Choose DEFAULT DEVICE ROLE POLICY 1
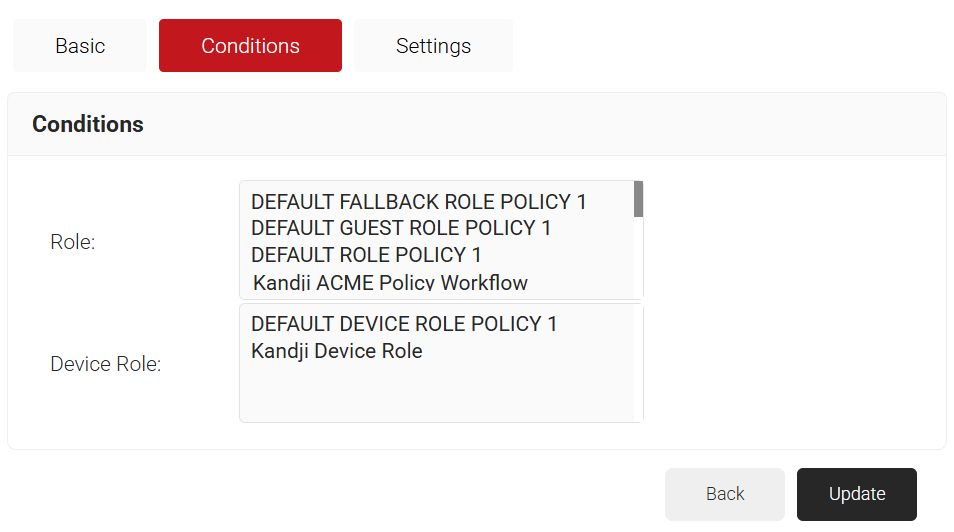 pyautogui.click(x=404, y=324)
